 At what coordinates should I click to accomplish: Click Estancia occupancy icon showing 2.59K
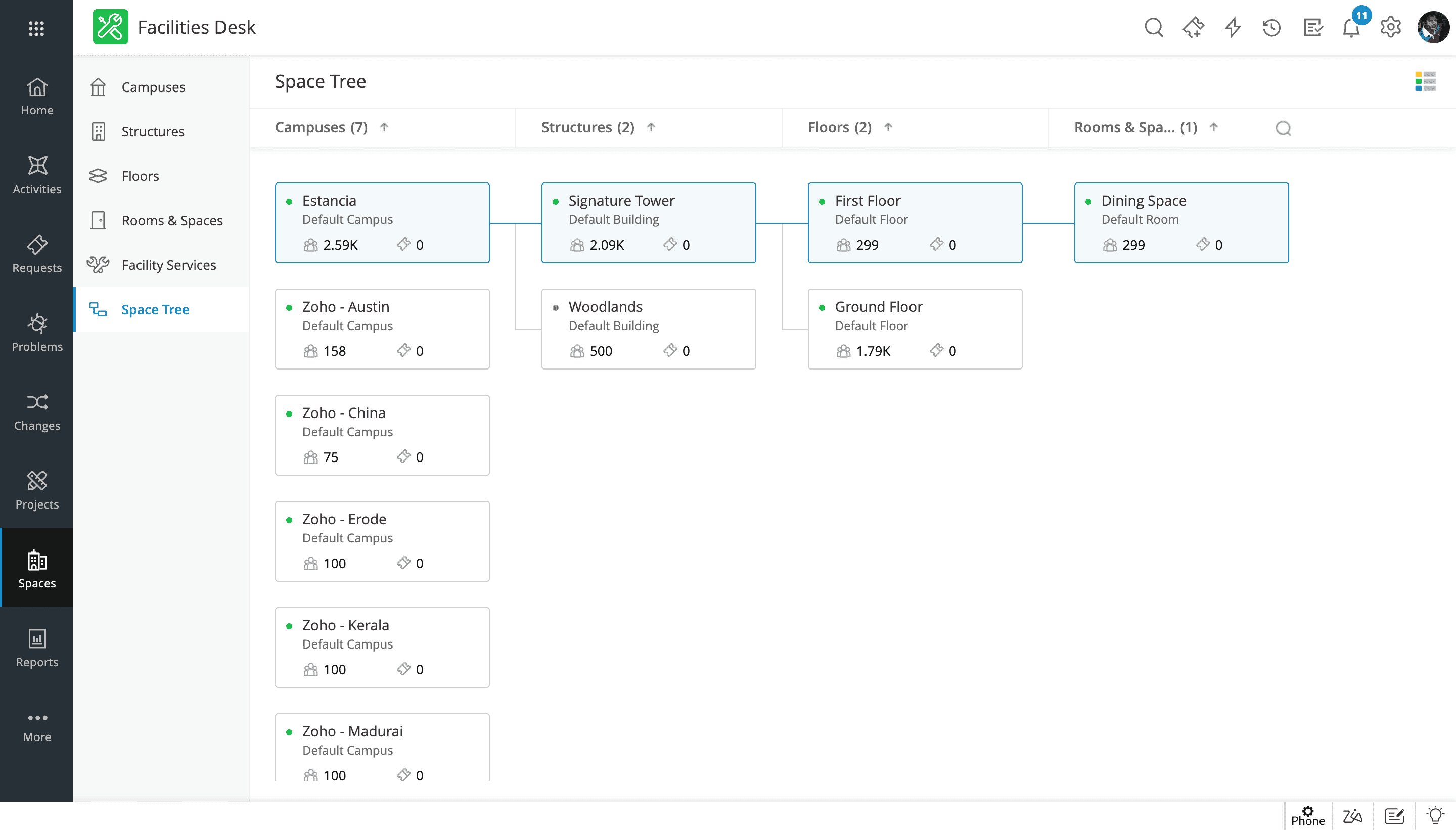[311, 245]
